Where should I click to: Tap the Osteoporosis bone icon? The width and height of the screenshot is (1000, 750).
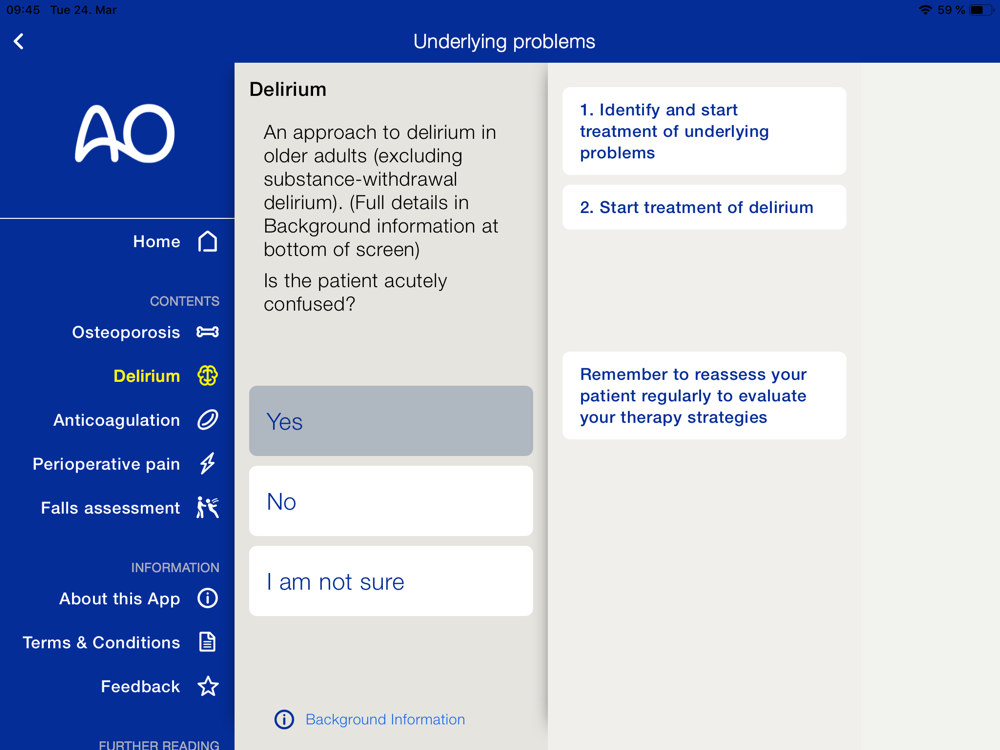coord(207,332)
